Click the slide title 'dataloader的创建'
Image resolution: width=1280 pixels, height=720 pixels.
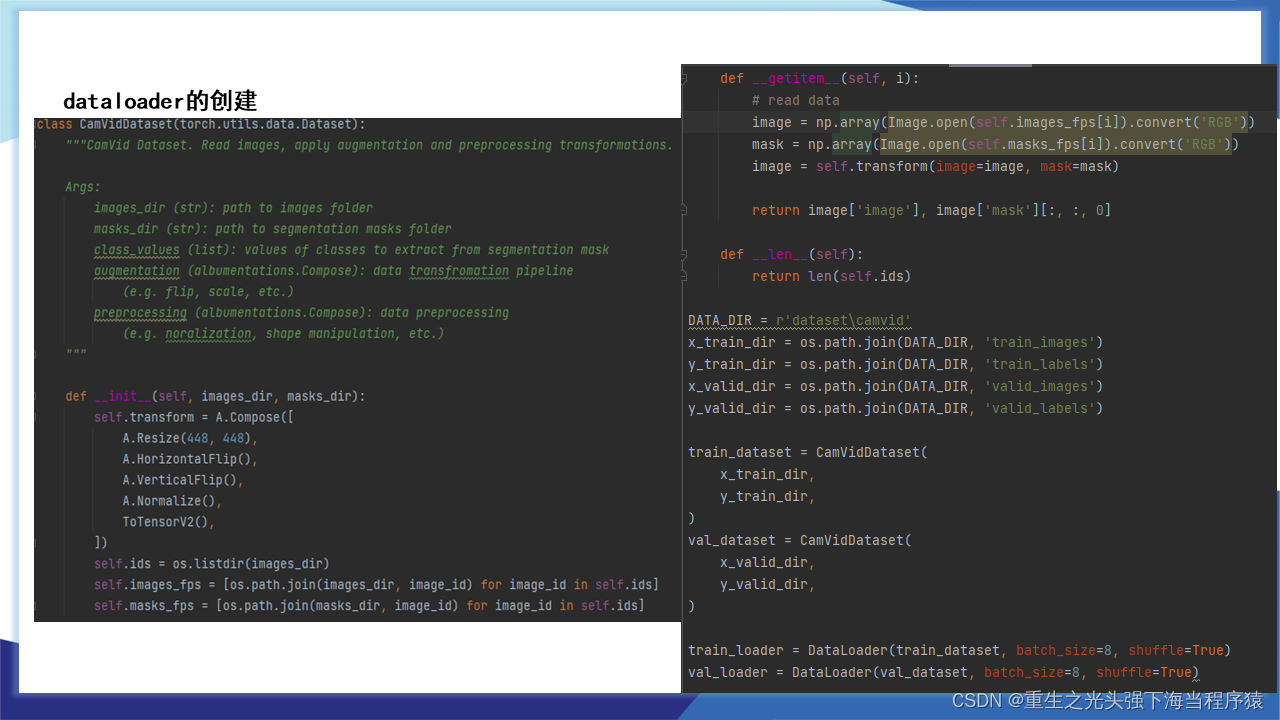[160, 101]
